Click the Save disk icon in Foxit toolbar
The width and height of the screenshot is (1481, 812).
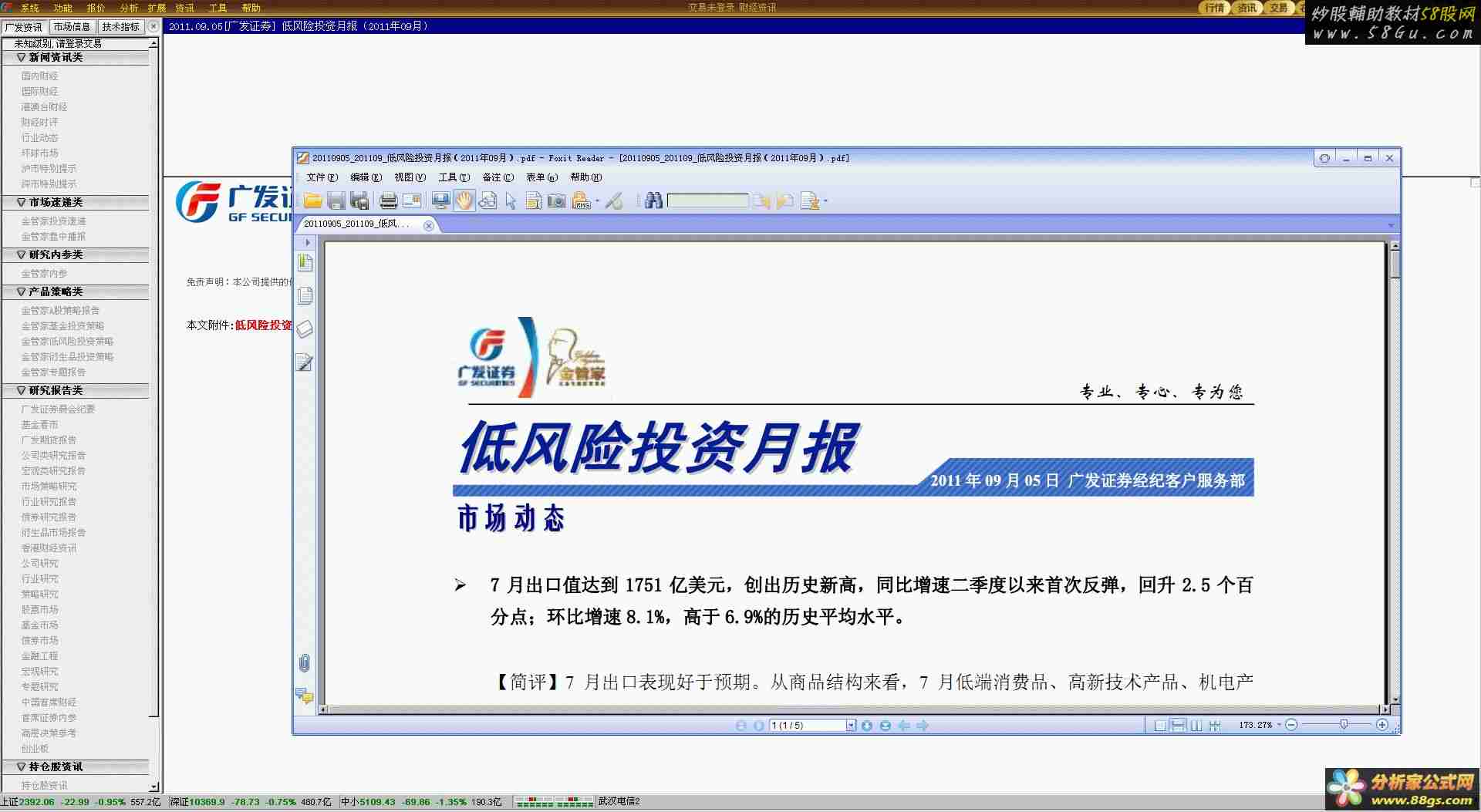(x=336, y=201)
